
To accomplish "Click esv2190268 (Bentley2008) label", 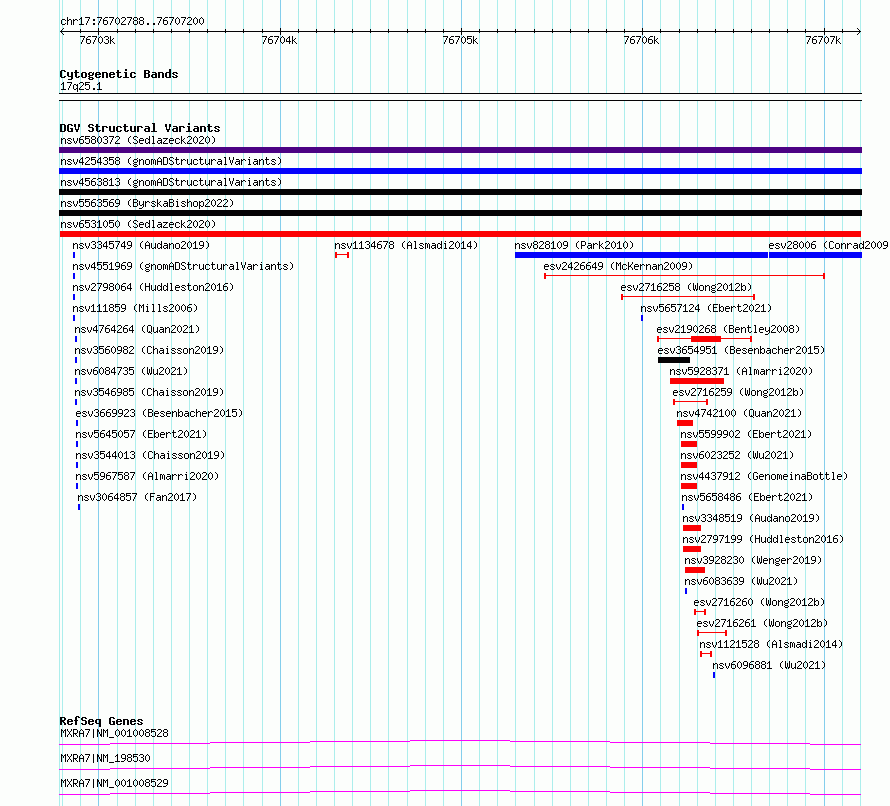I will click(x=728, y=329).
